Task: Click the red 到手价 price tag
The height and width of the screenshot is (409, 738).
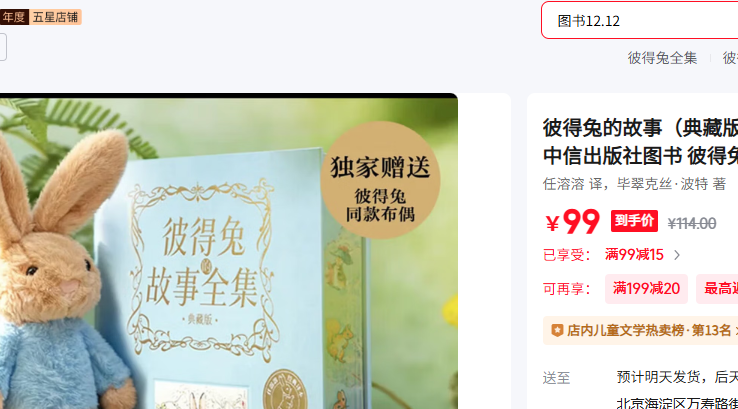Action: click(x=634, y=221)
